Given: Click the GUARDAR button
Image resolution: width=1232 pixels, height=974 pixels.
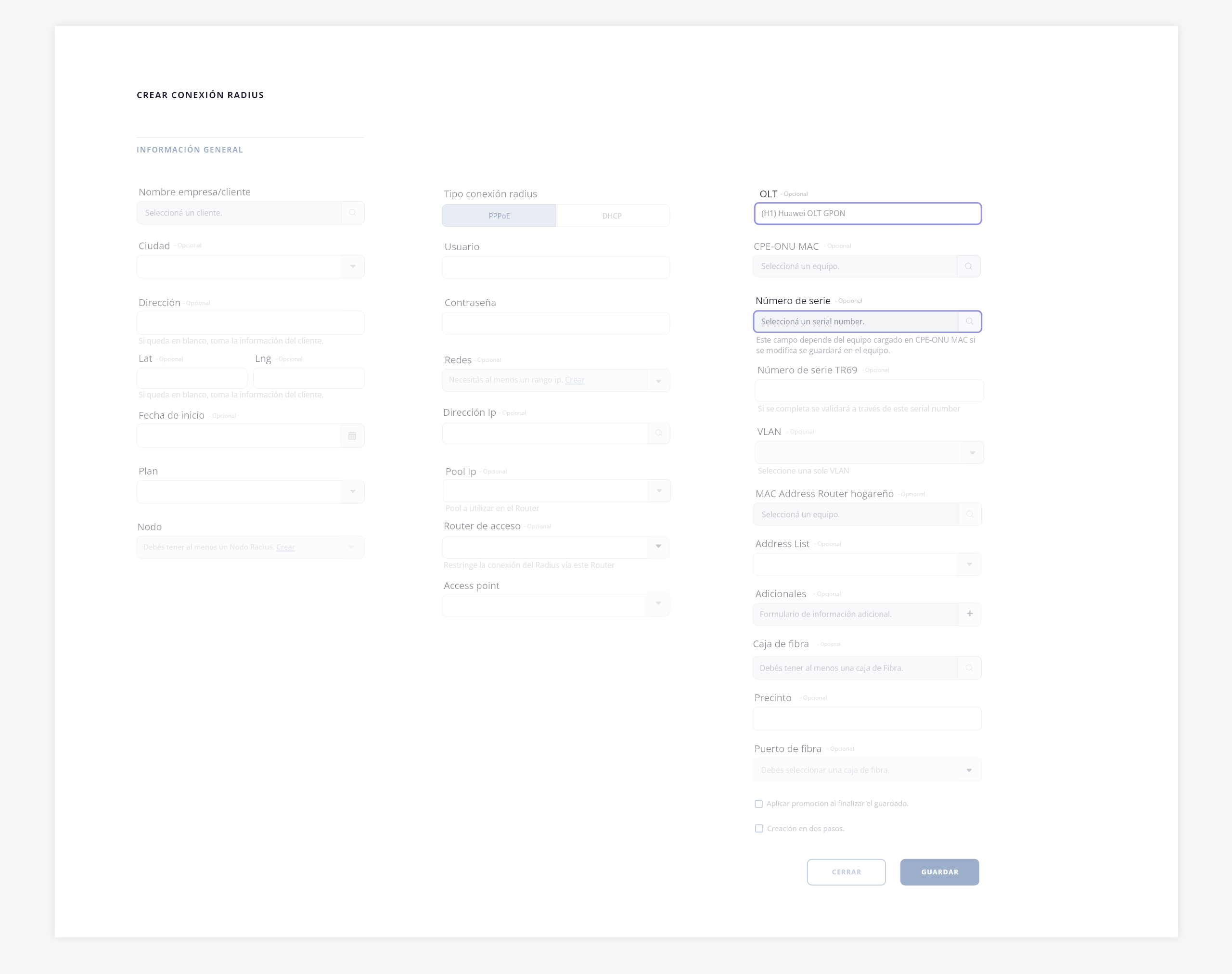Looking at the screenshot, I should click(939, 872).
